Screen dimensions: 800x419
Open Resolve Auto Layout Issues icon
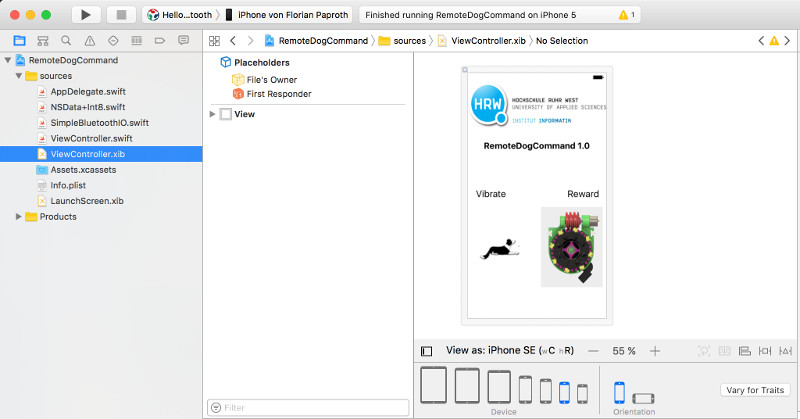click(786, 351)
